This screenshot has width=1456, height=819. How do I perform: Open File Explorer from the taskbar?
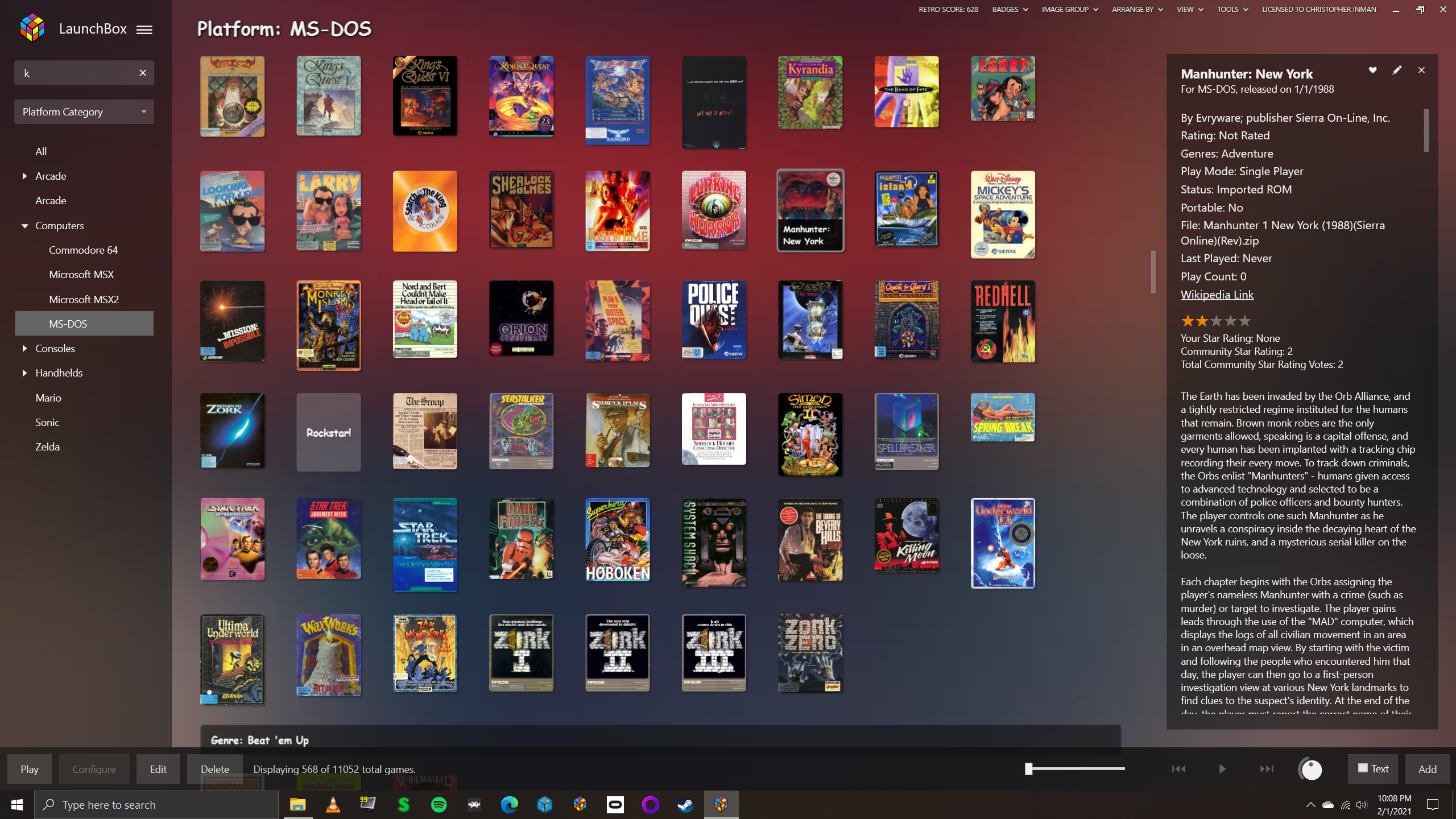click(297, 805)
